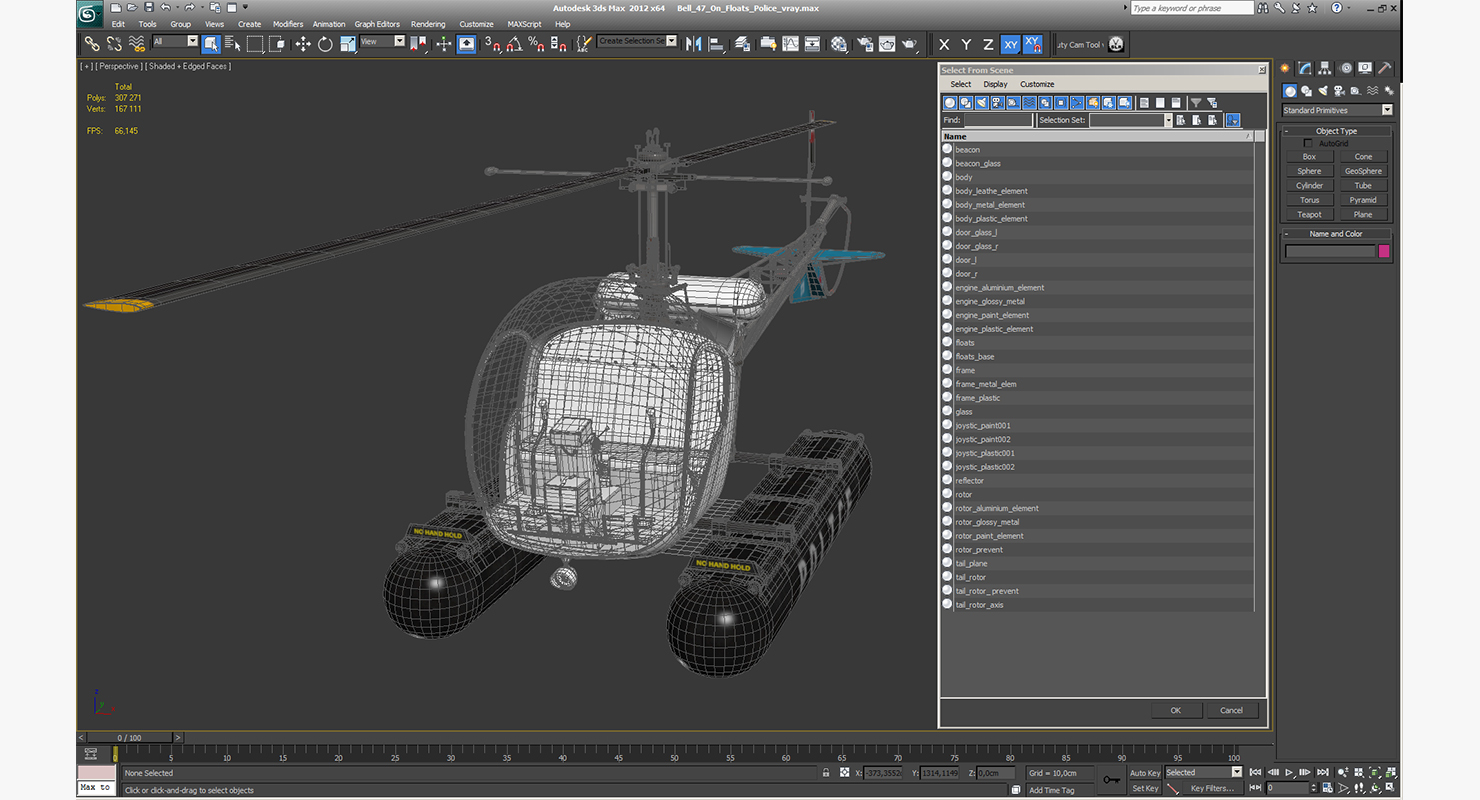Toggle the Auto Key mode
1480x800 pixels.
click(x=1145, y=773)
